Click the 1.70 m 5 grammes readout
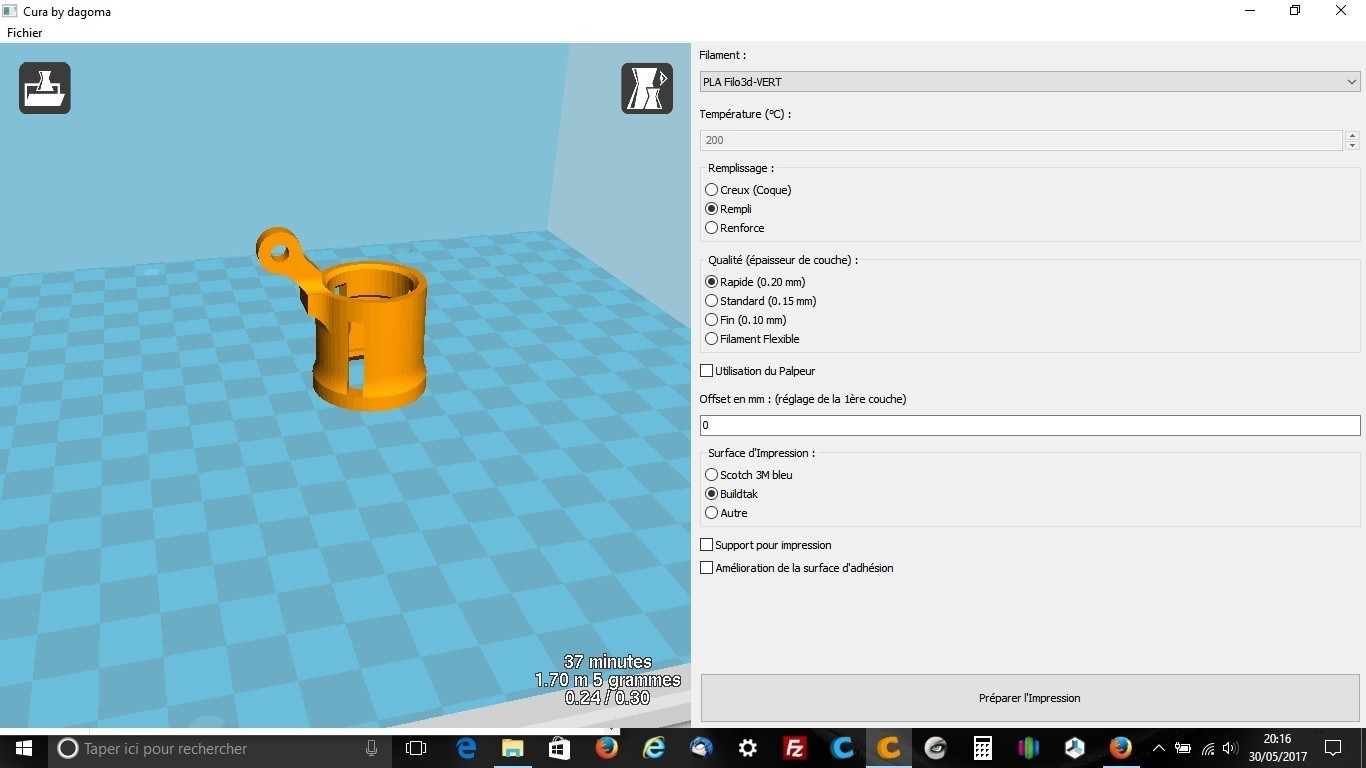 click(x=608, y=680)
